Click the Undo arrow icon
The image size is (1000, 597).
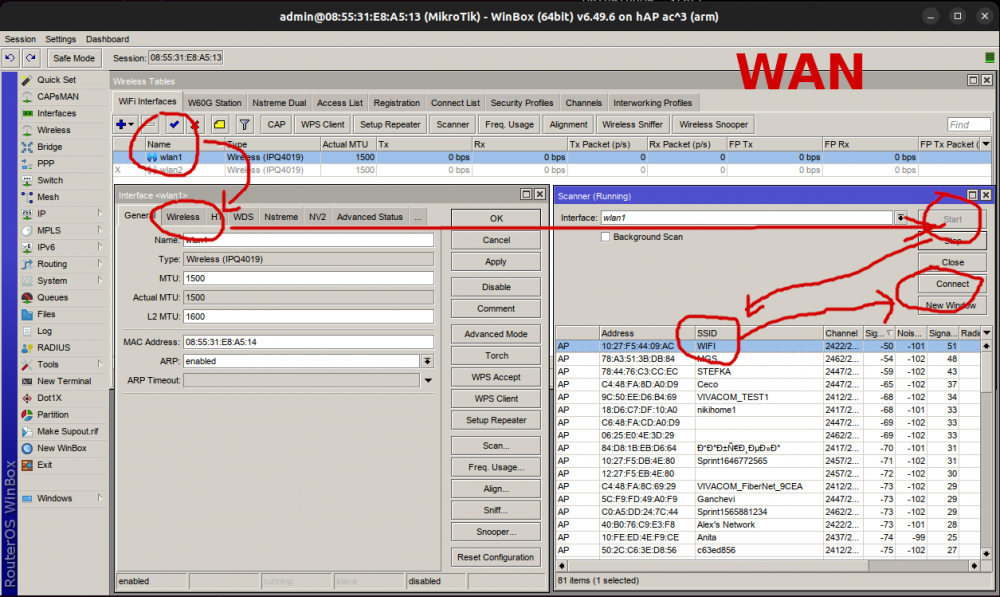[11, 59]
